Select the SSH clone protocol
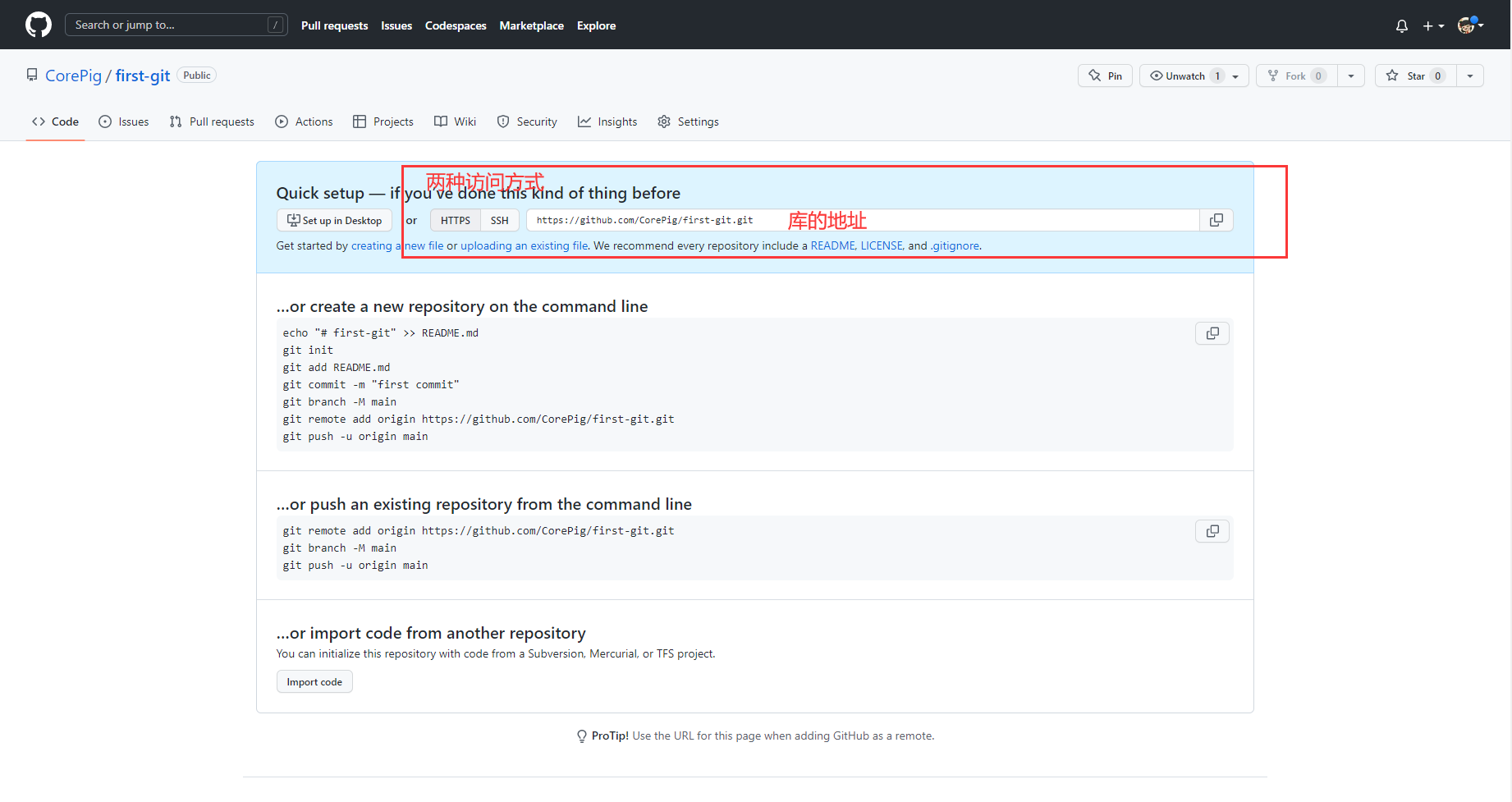 pos(500,220)
